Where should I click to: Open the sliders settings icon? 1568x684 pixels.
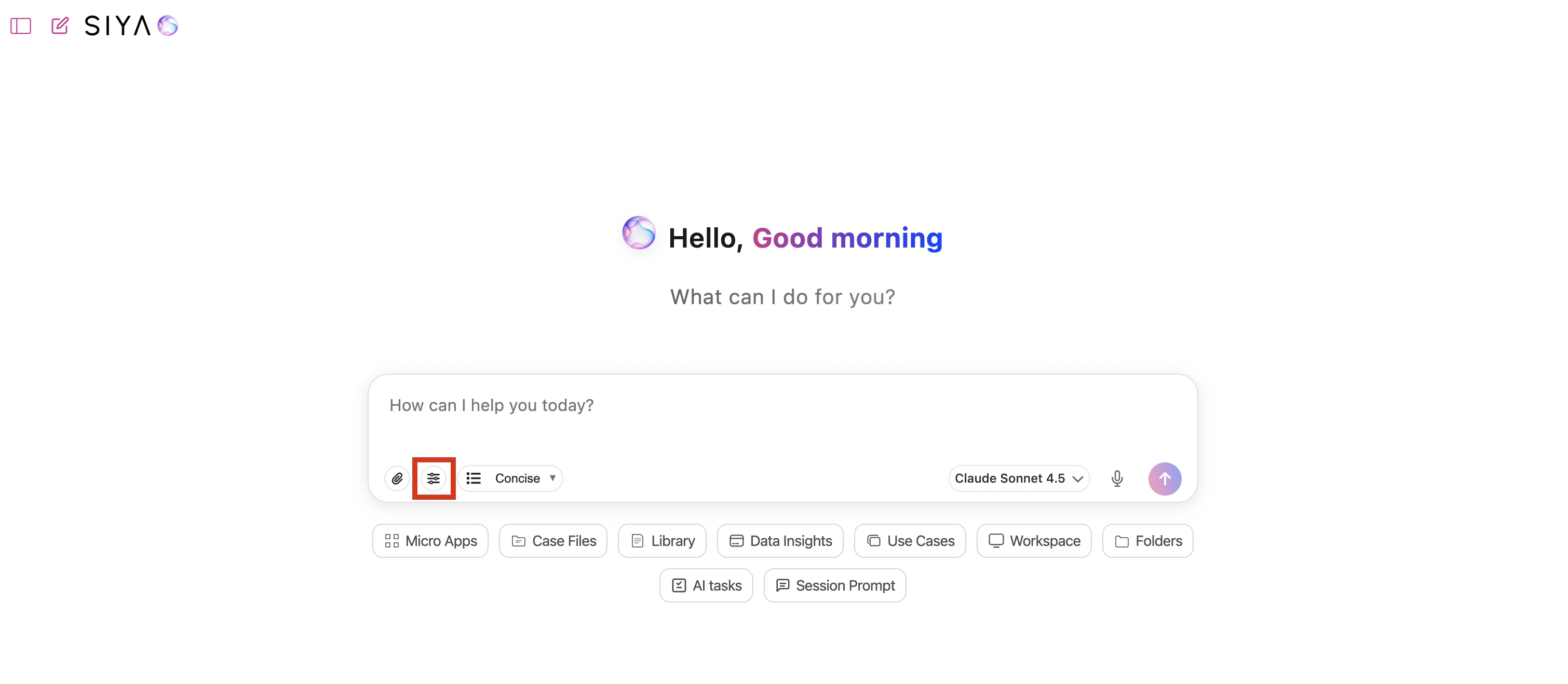[434, 478]
